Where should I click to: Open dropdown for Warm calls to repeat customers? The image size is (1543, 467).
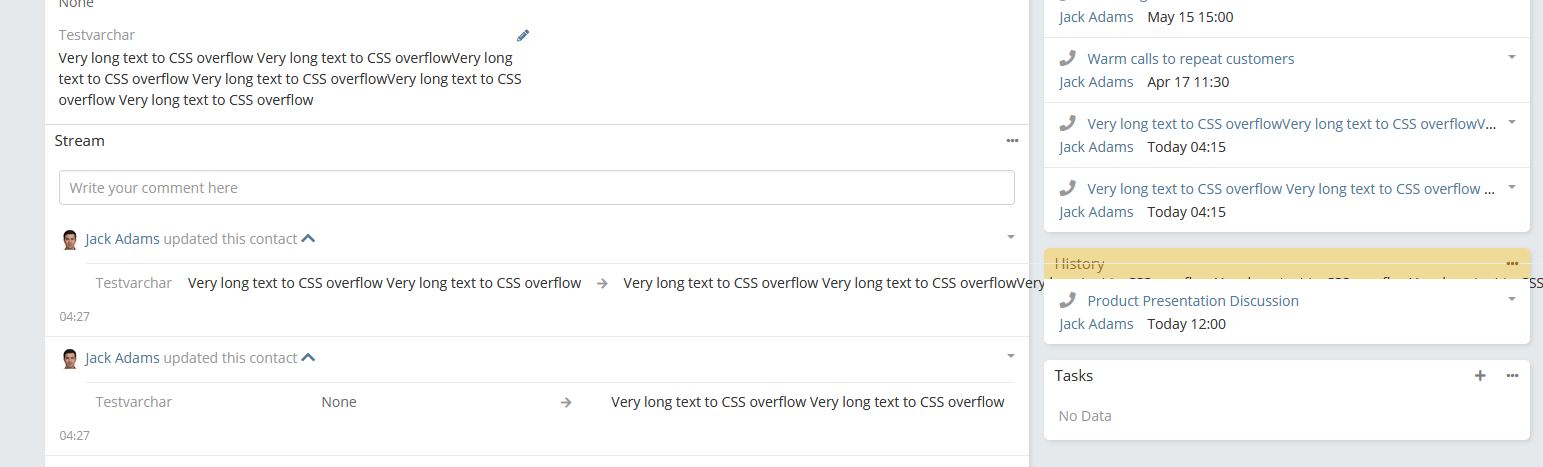click(x=1512, y=57)
